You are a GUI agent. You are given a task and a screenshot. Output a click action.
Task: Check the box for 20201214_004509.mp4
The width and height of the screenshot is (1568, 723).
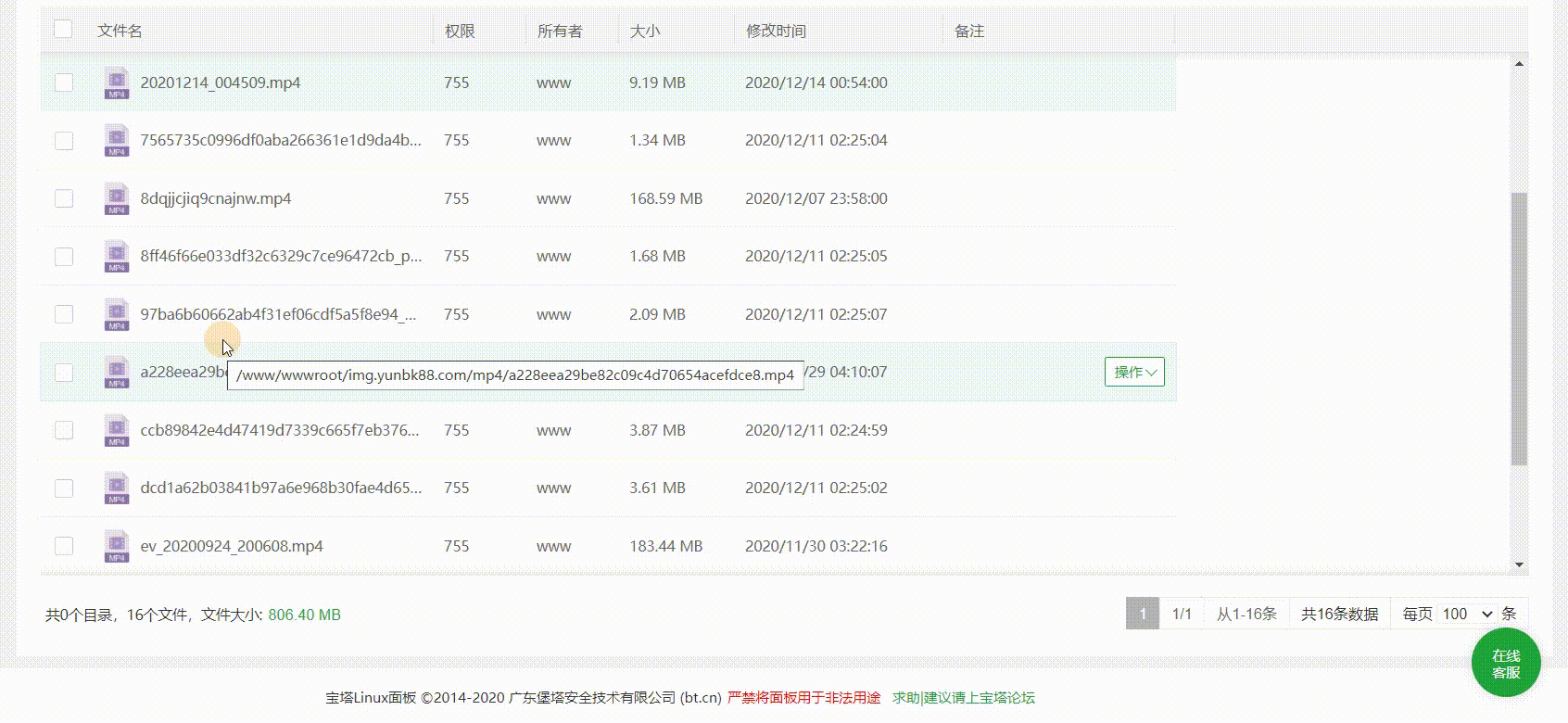(64, 82)
